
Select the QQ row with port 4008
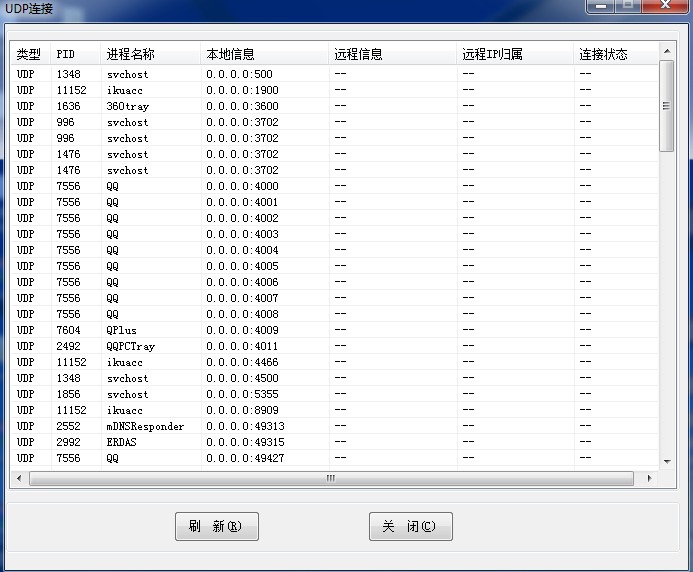coord(335,314)
